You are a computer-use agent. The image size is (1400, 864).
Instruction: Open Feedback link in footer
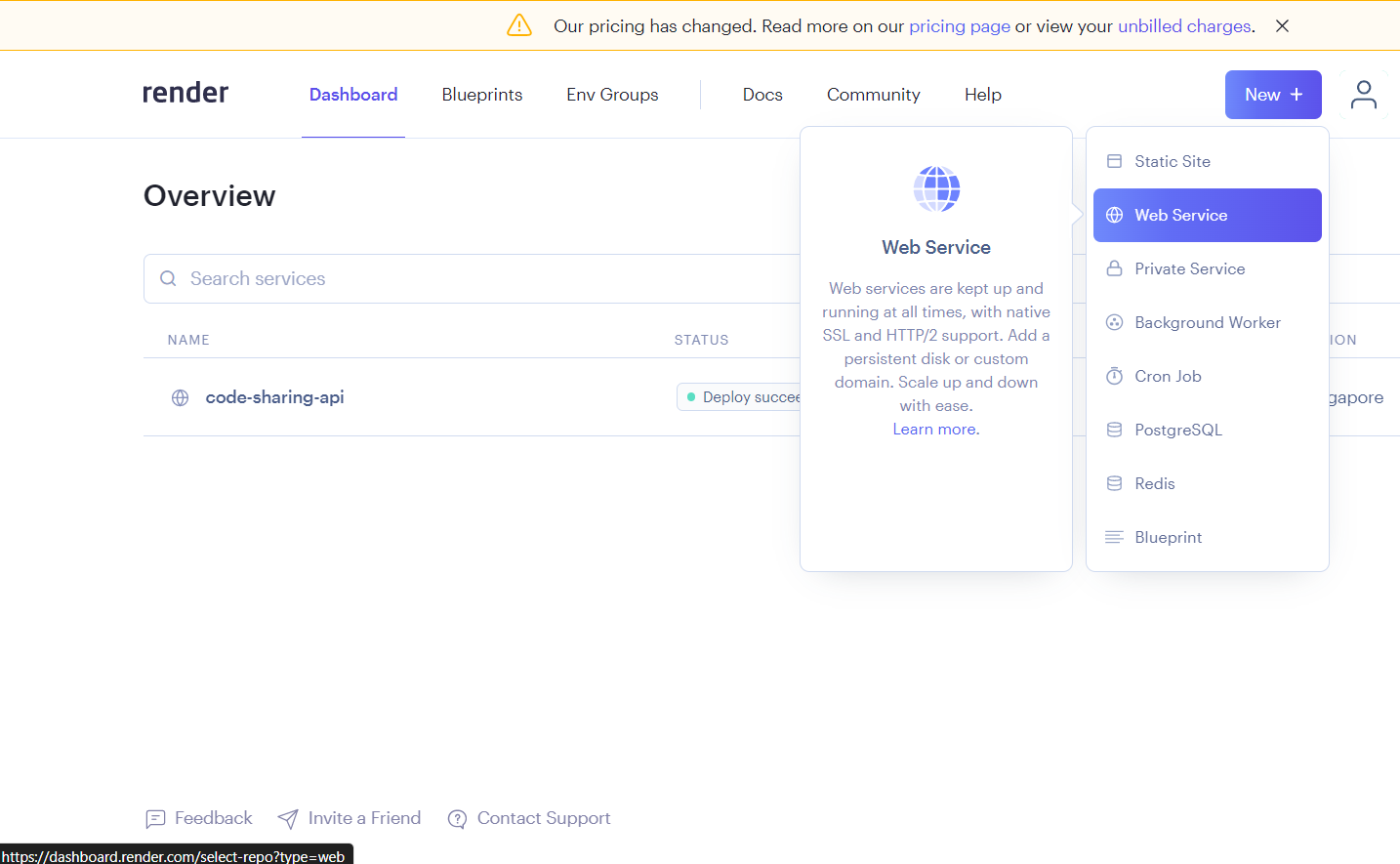pos(213,818)
